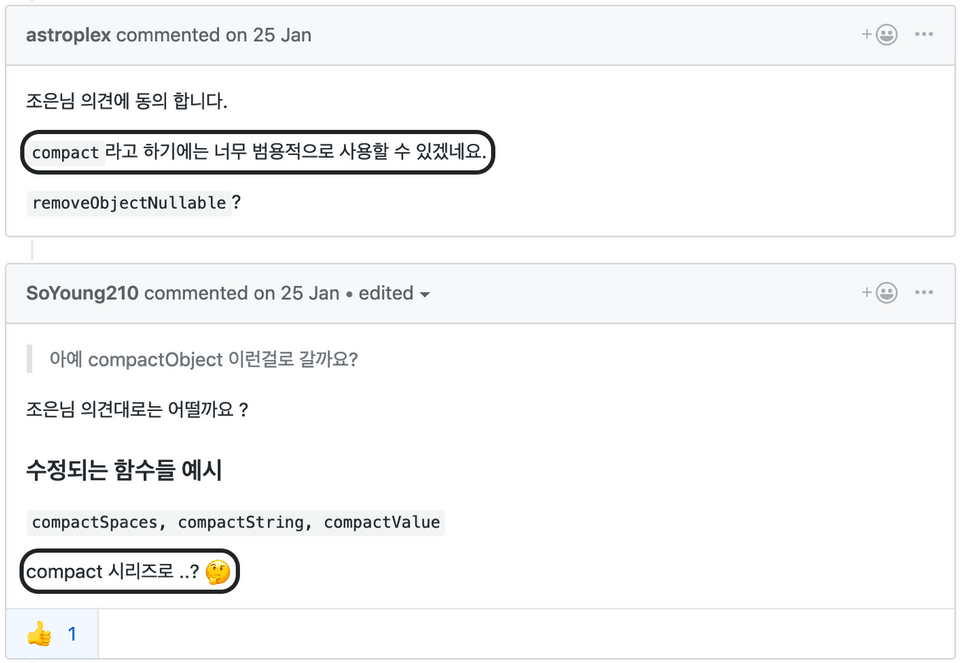Click the line 조은님 의견에 동의 합니다
Image resolution: width=960 pixels, height=663 pixels.
pyautogui.click(x=127, y=101)
